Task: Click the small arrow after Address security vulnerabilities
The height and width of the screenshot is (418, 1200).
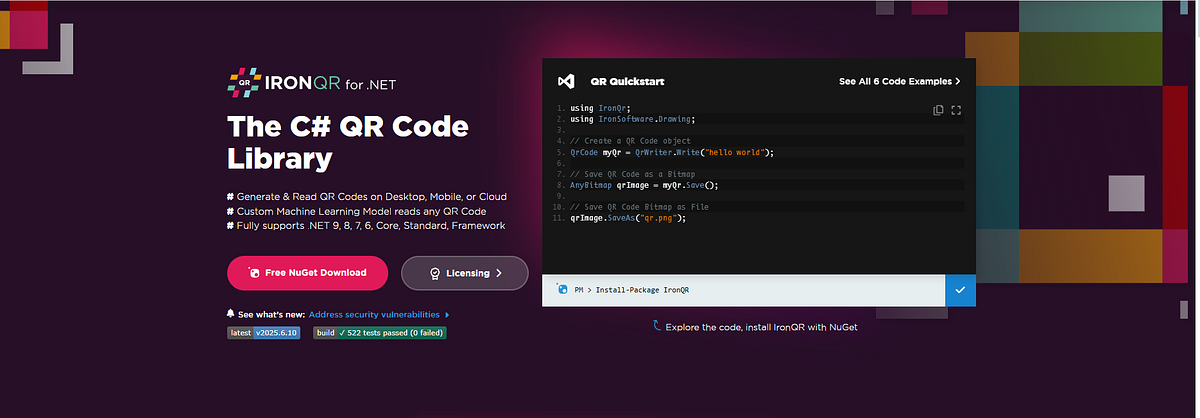Action: 447,314
